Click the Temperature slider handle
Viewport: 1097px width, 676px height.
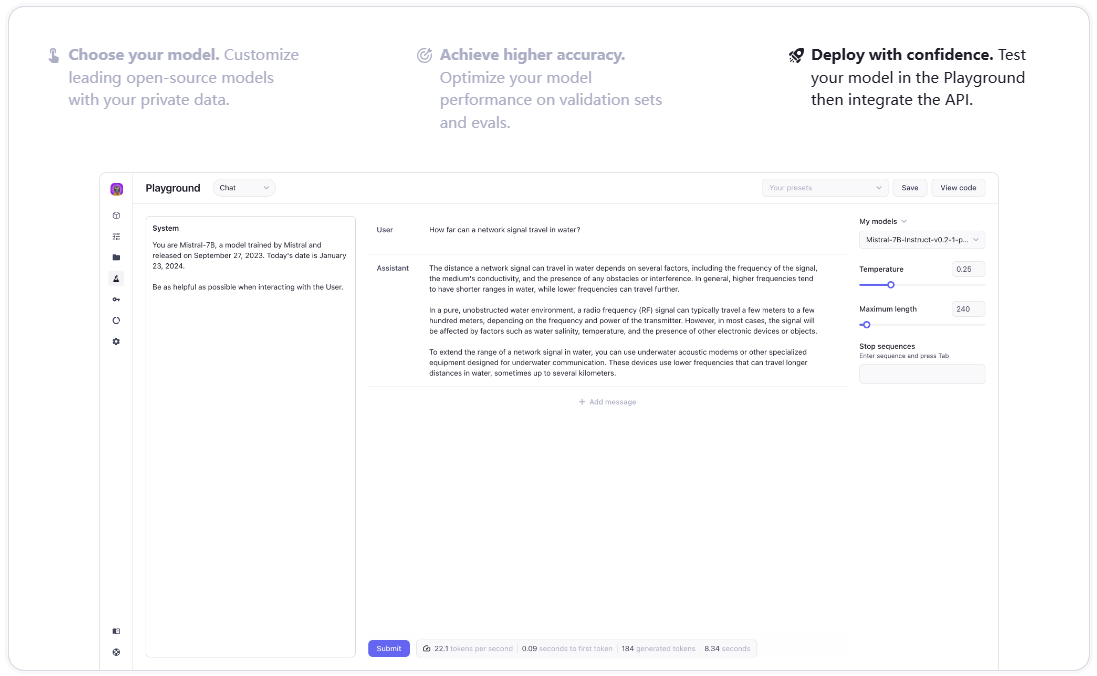pos(891,285)
